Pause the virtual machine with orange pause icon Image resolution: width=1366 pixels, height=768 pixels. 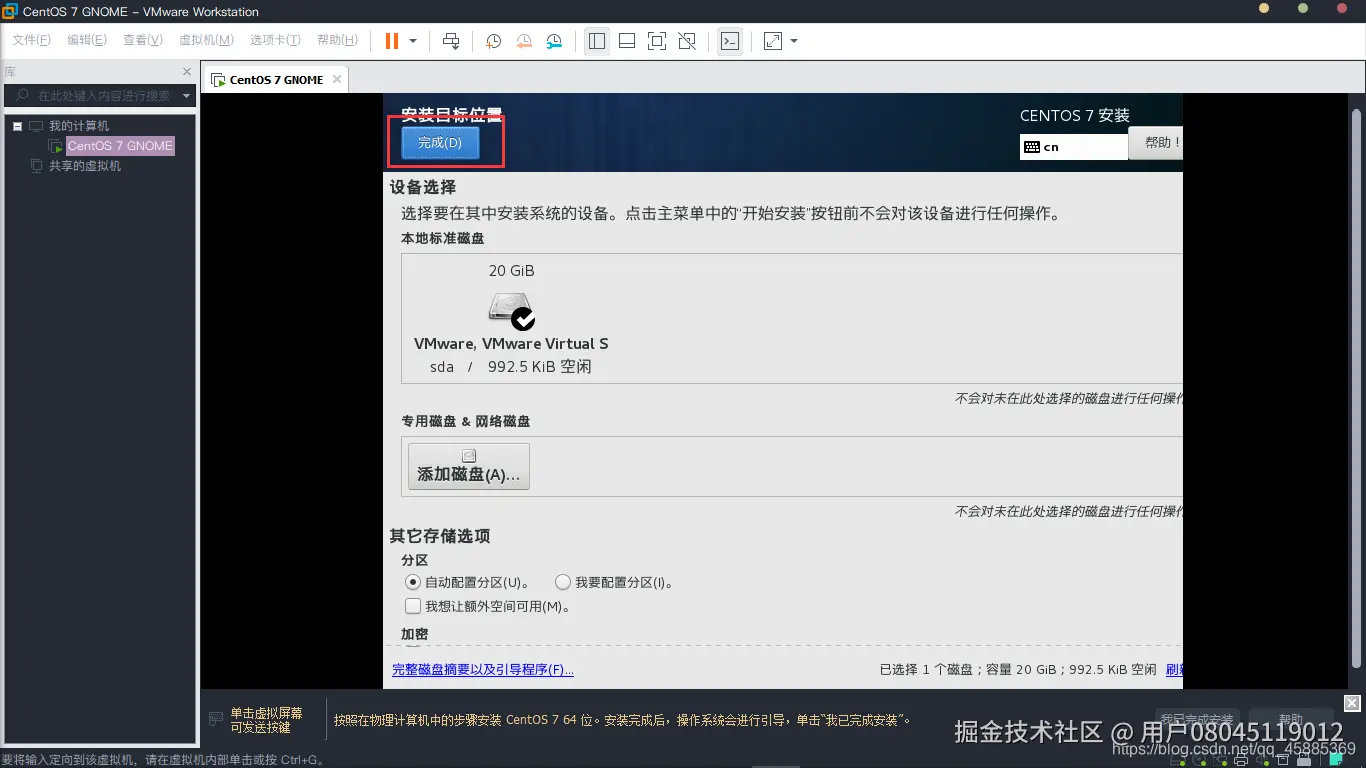pos(392,41)
